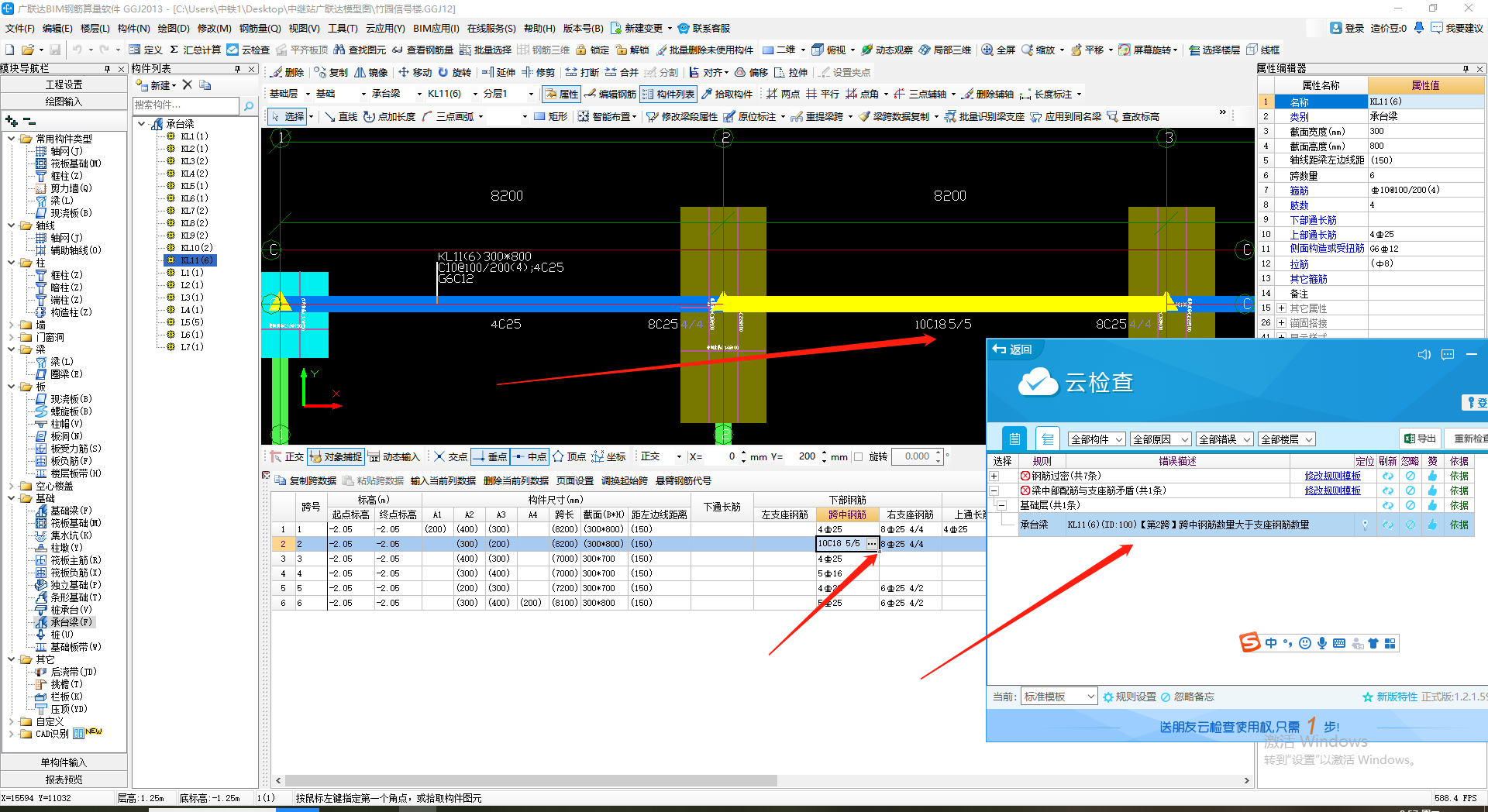Click the speaker icon in 云检查 header
The width and height of the screenshot is (1488, 812).
click(x=1424, y=354)
